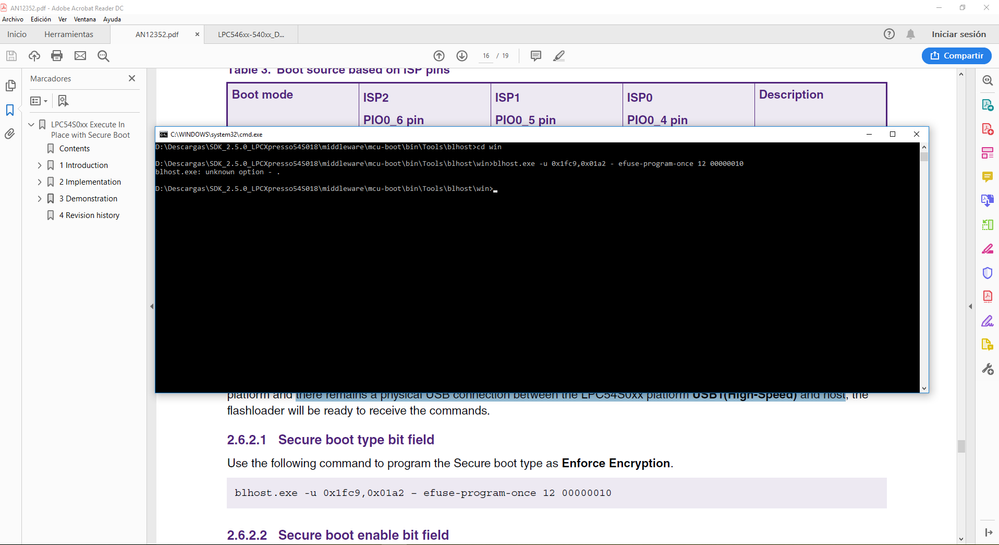Close the Marcadores panel
This screenshot has height=545, width=999.
132,78
